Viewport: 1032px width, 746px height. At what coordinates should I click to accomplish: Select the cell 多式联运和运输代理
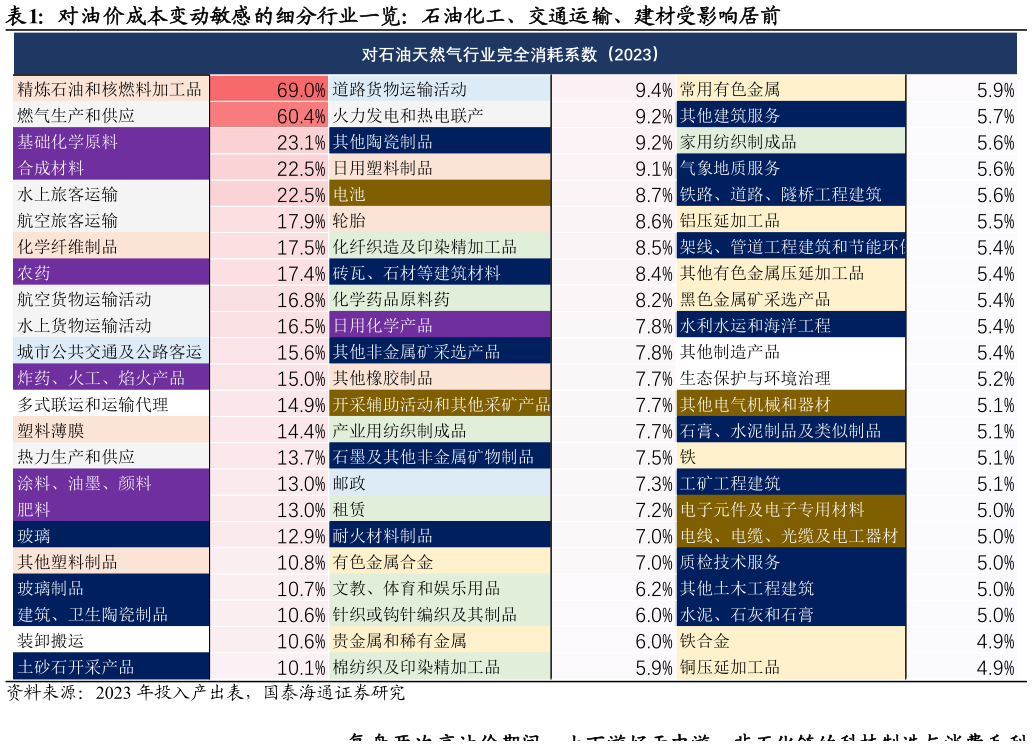point(111,405)
